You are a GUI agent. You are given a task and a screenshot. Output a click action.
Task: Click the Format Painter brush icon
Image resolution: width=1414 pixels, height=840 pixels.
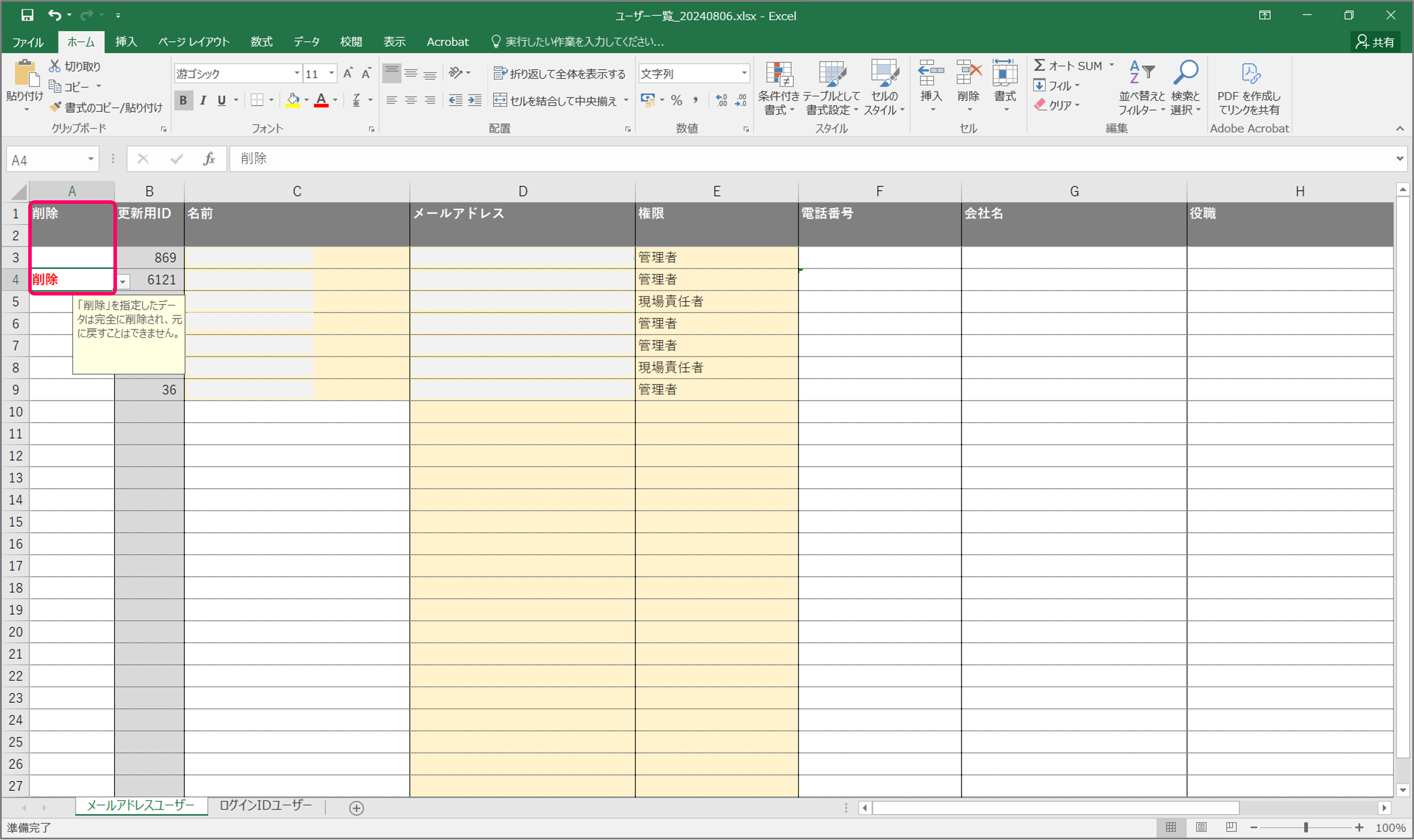[x=56, y=107]
